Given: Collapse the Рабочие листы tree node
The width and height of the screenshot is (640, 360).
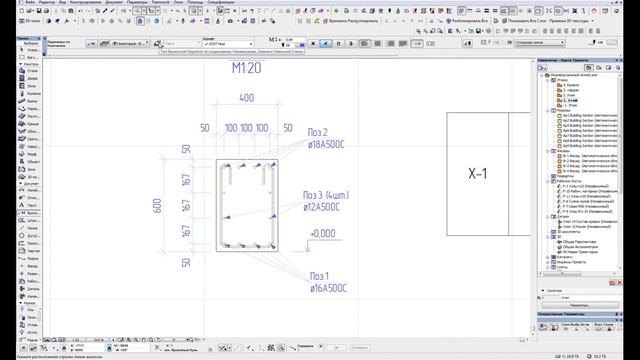Looking at the screenshot, I should [548, 181].
